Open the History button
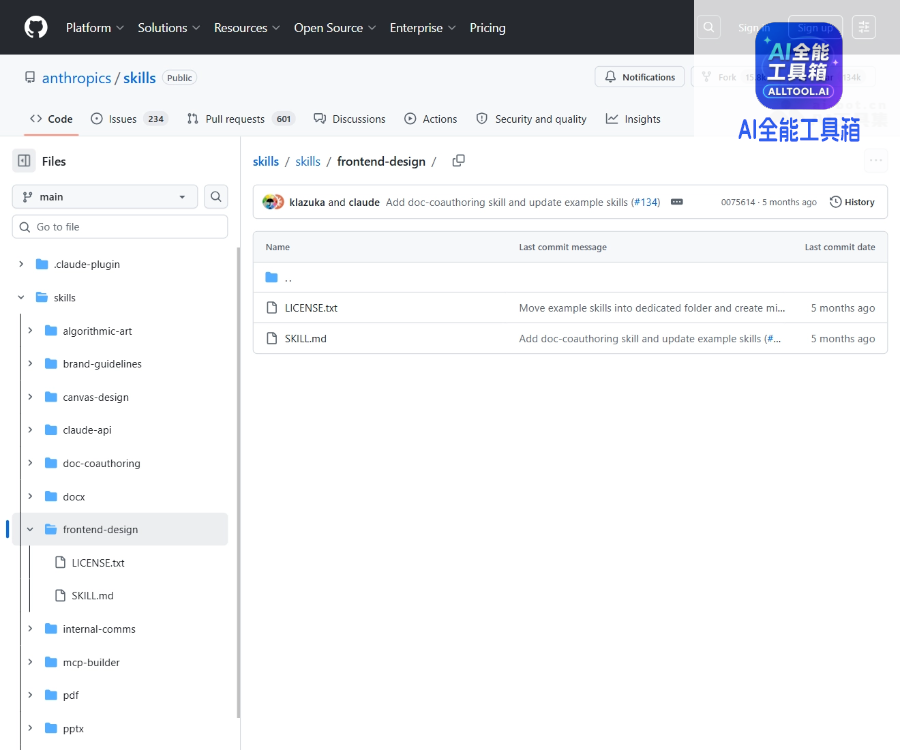The height and width of the screenshot is (750, 900). (x=852, y=202)
